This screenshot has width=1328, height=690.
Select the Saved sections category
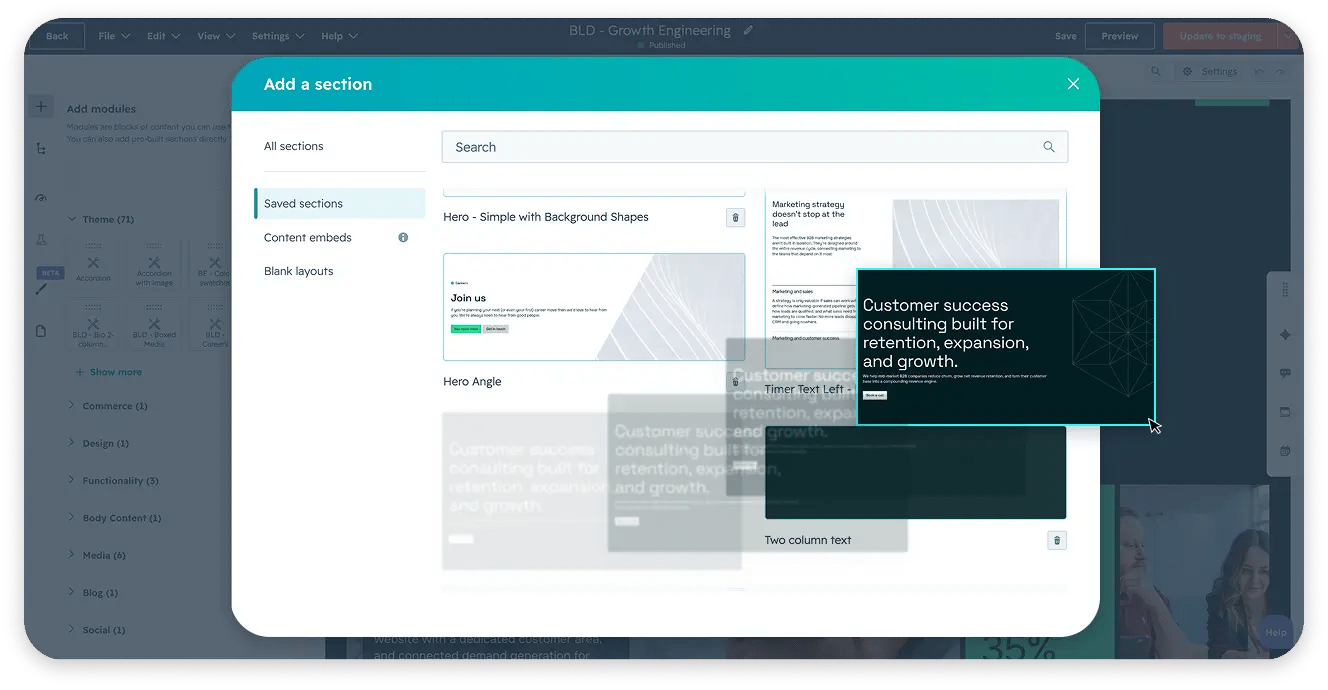coord(340,203)
